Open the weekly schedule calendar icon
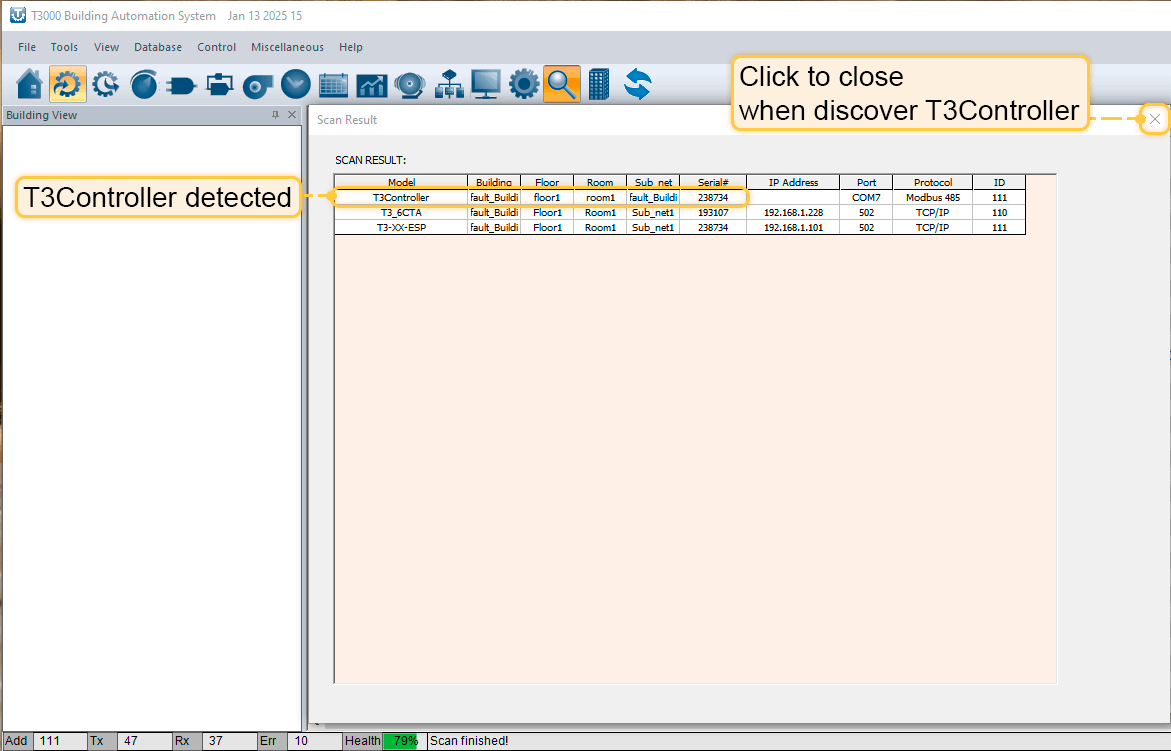The height and width of the screenshot is (751, 1171). 333,85
